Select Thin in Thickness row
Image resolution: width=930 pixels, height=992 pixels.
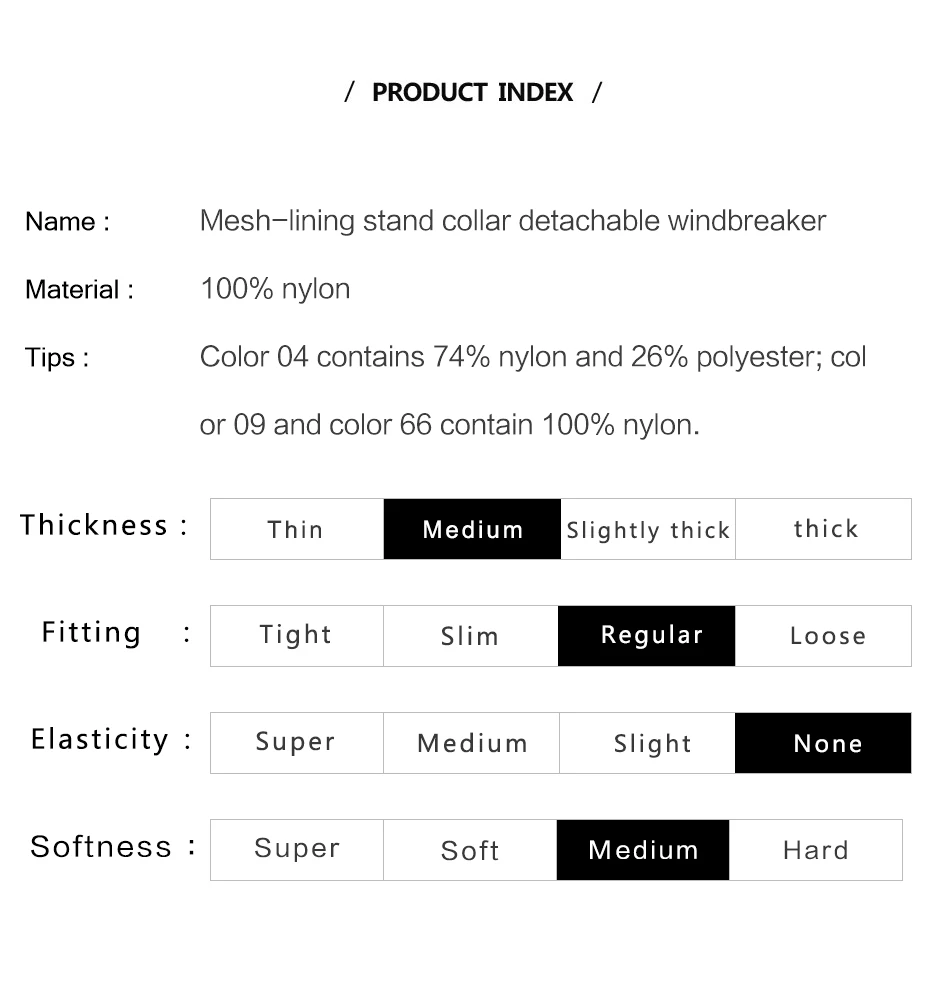[x=297, y=529]
